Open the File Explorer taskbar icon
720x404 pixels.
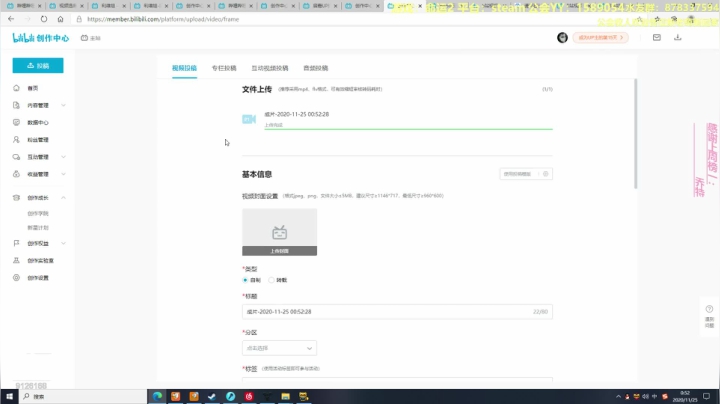[x=285, y=396]
